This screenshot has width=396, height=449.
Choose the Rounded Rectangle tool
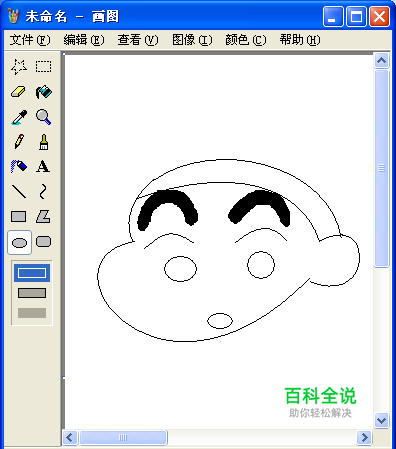[x=44, y=242]
